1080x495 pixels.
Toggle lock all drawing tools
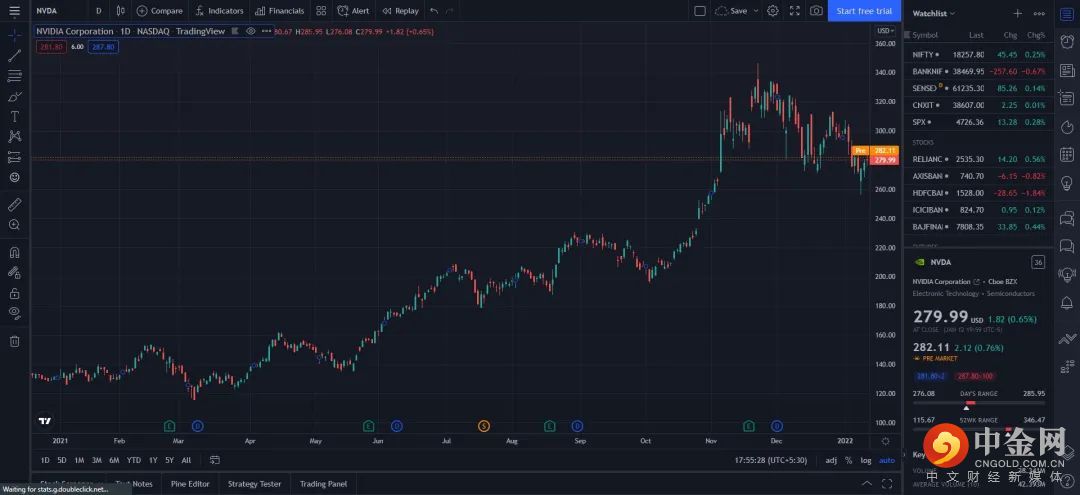(14, 293)
